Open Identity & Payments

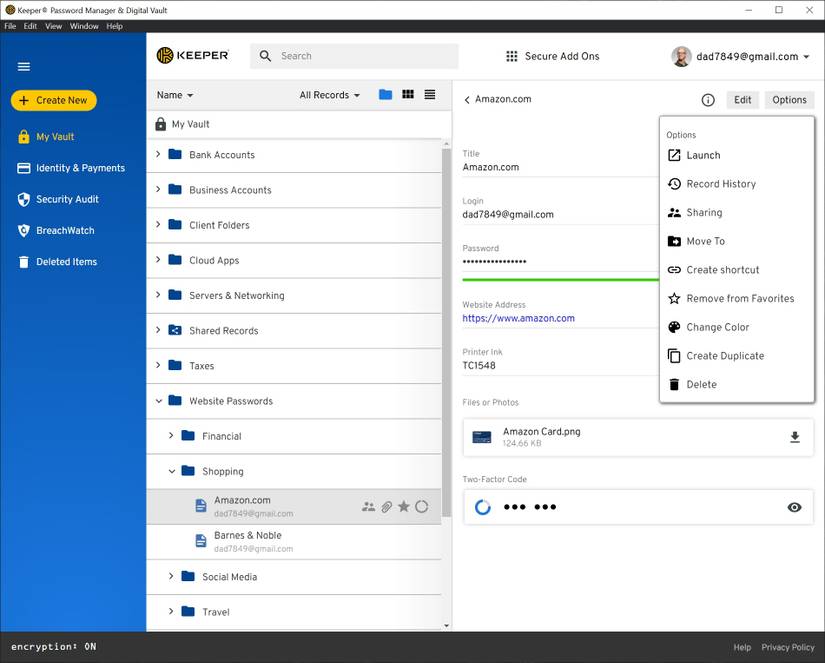point(71,168)
